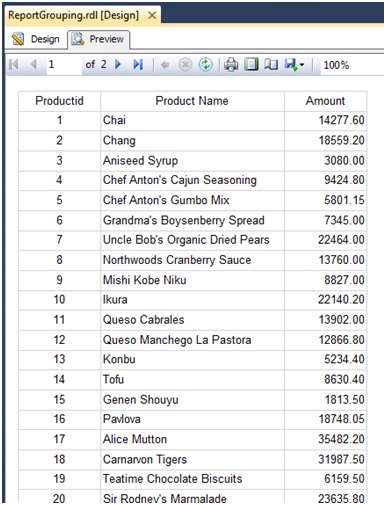Go to previous report page
Image resolution: width=386 pixels, height=505 pixels.
(x=33, y=64)
